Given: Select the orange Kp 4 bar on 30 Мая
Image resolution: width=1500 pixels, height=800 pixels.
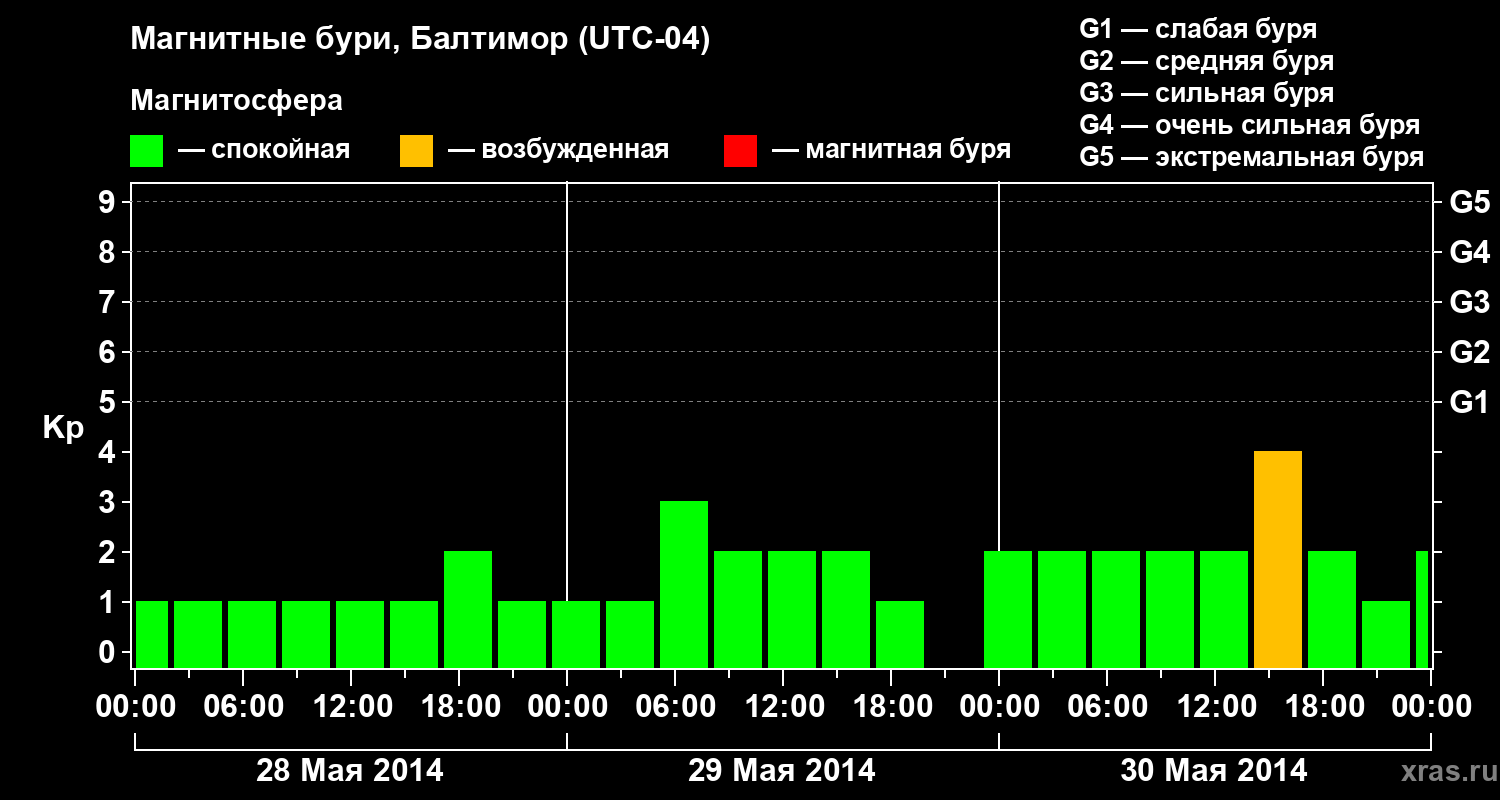Looking at the screenshot, I should click(x=1278, y=559).
